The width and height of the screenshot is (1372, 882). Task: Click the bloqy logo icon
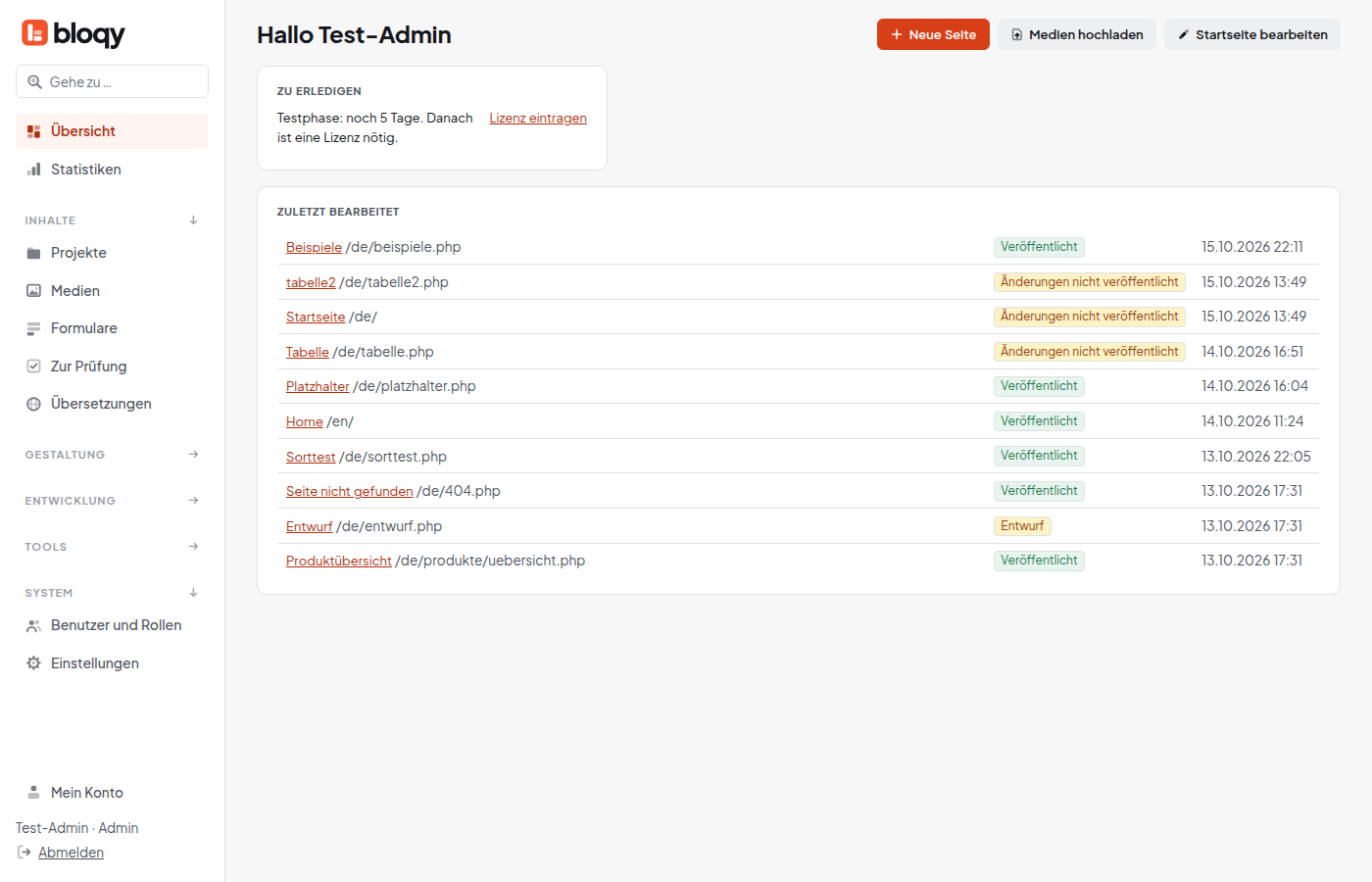(x=35, y=33)
